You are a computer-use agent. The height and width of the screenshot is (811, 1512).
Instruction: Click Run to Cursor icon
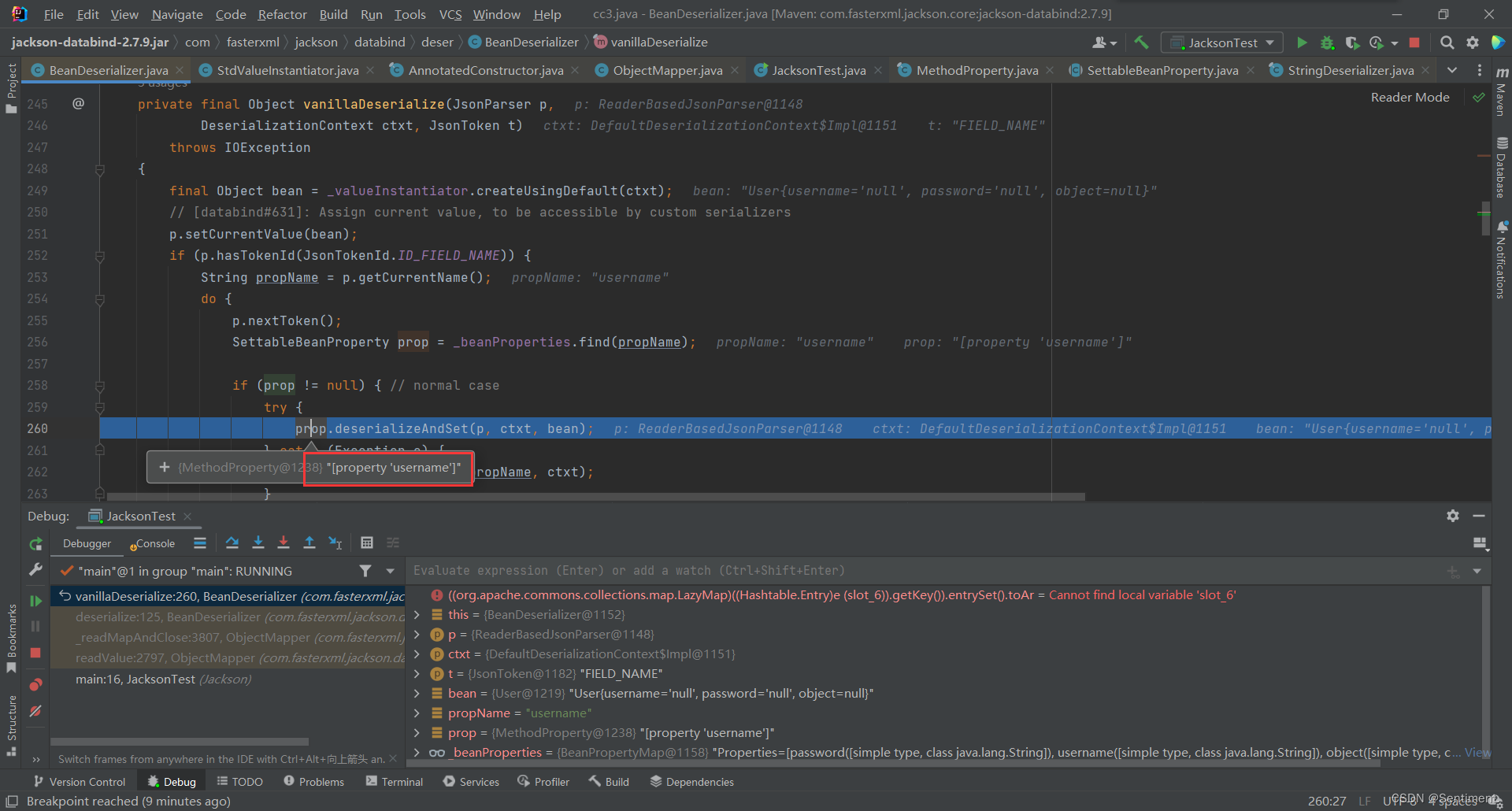pos(335,543)
